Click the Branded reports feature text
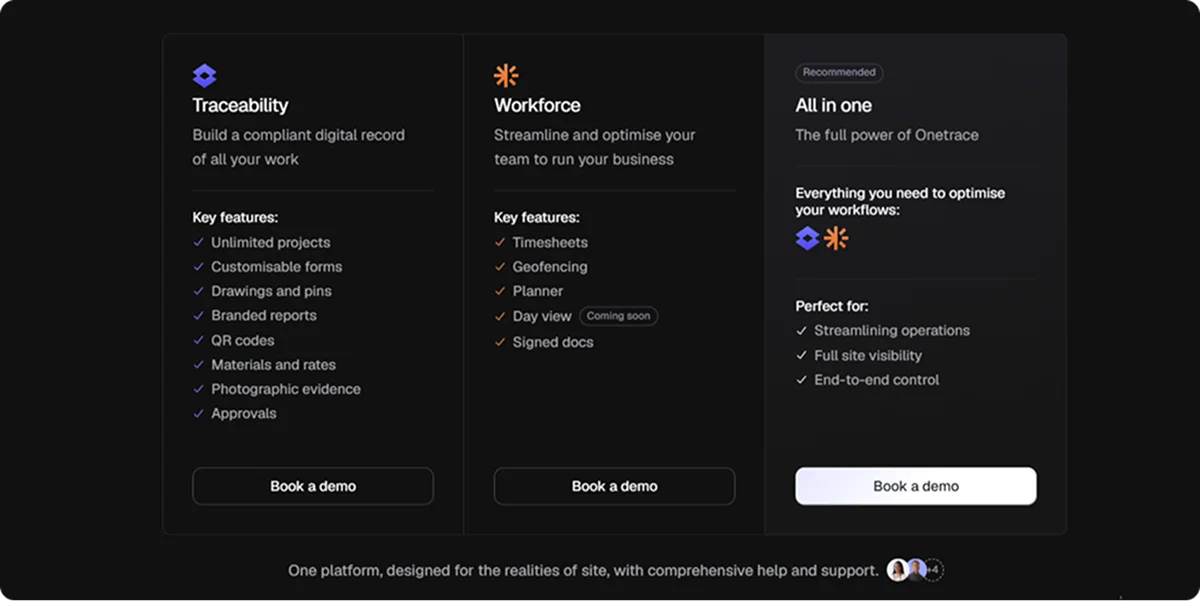This screenshot has width=1200, height=601. pyautogui.click(x=264, y=315)
